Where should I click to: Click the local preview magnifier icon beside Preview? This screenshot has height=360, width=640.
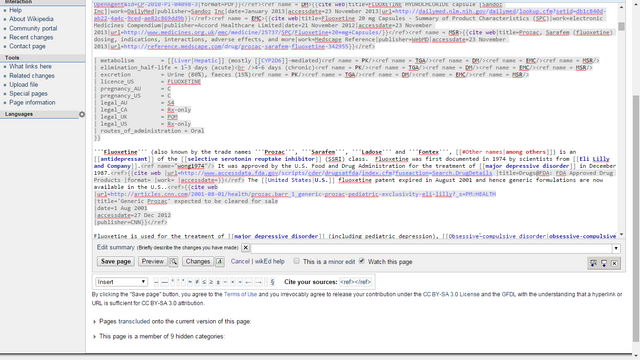coord(173,262)
